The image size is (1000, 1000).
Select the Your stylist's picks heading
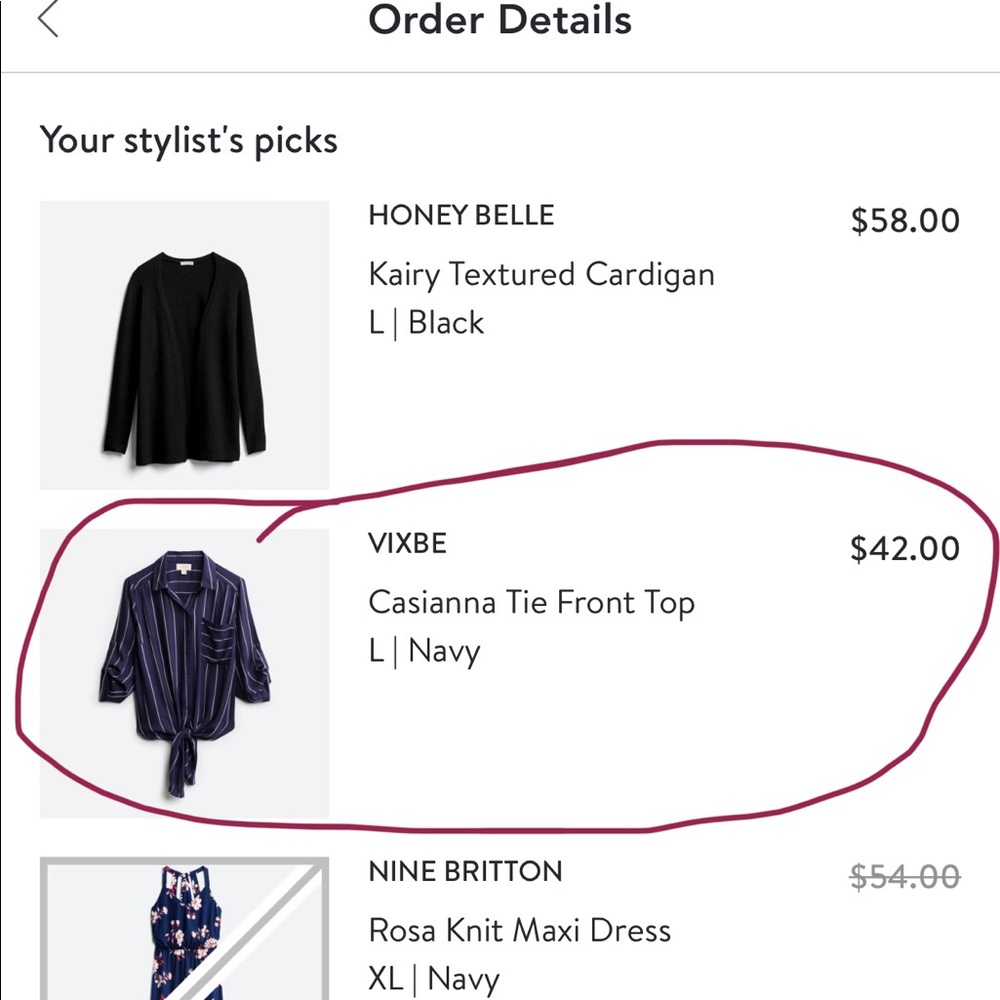coord(189,140)
